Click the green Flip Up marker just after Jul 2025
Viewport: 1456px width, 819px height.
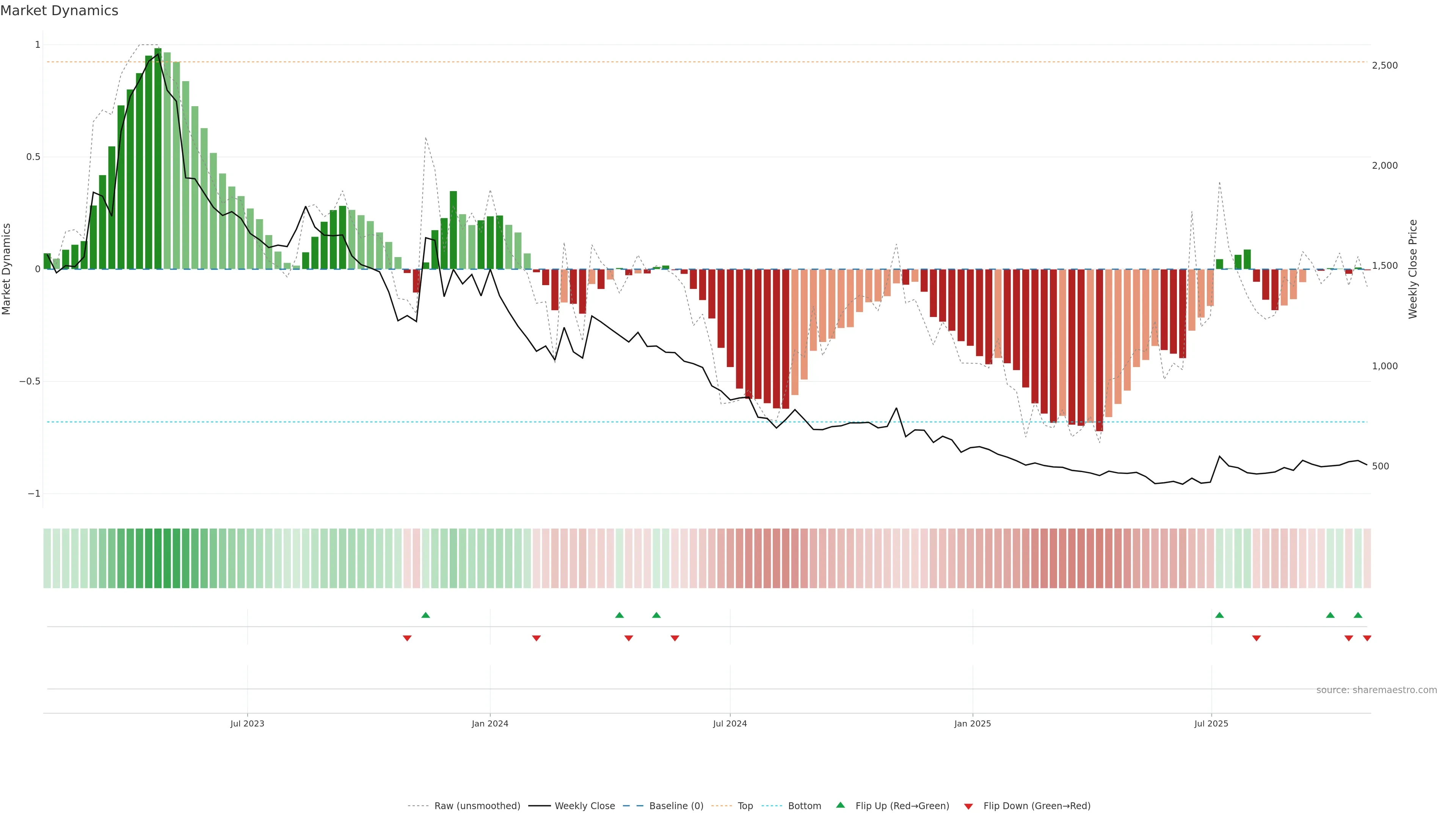(1219, 615)
